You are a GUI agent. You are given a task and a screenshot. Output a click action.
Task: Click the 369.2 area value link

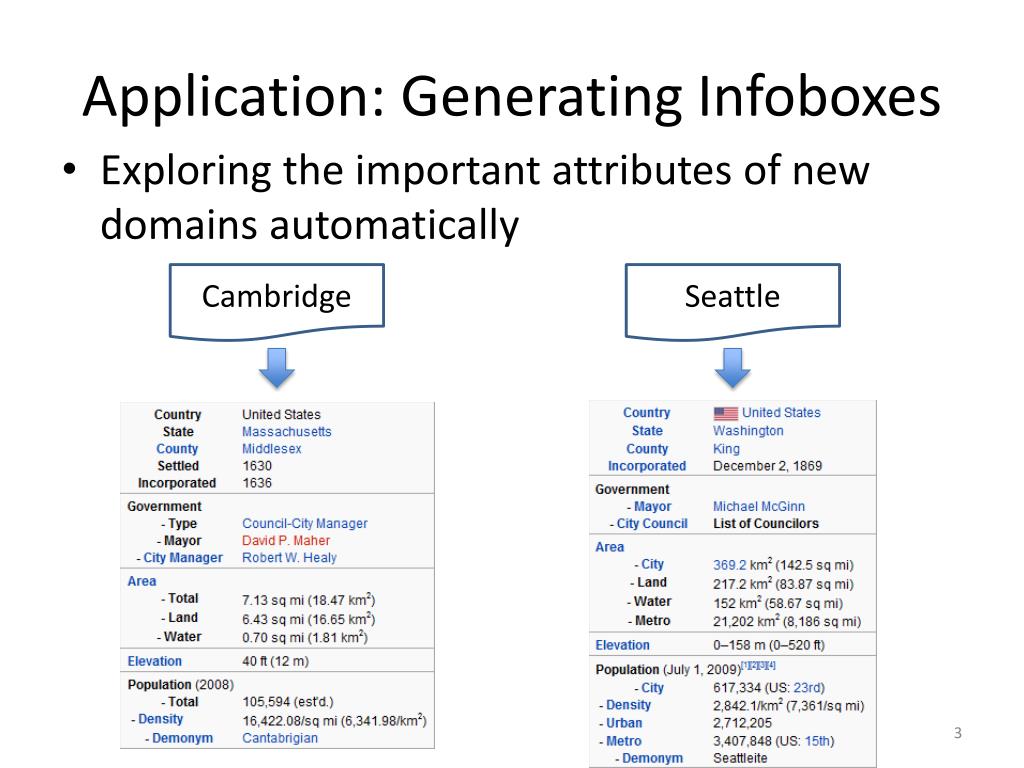pos(729,565)
